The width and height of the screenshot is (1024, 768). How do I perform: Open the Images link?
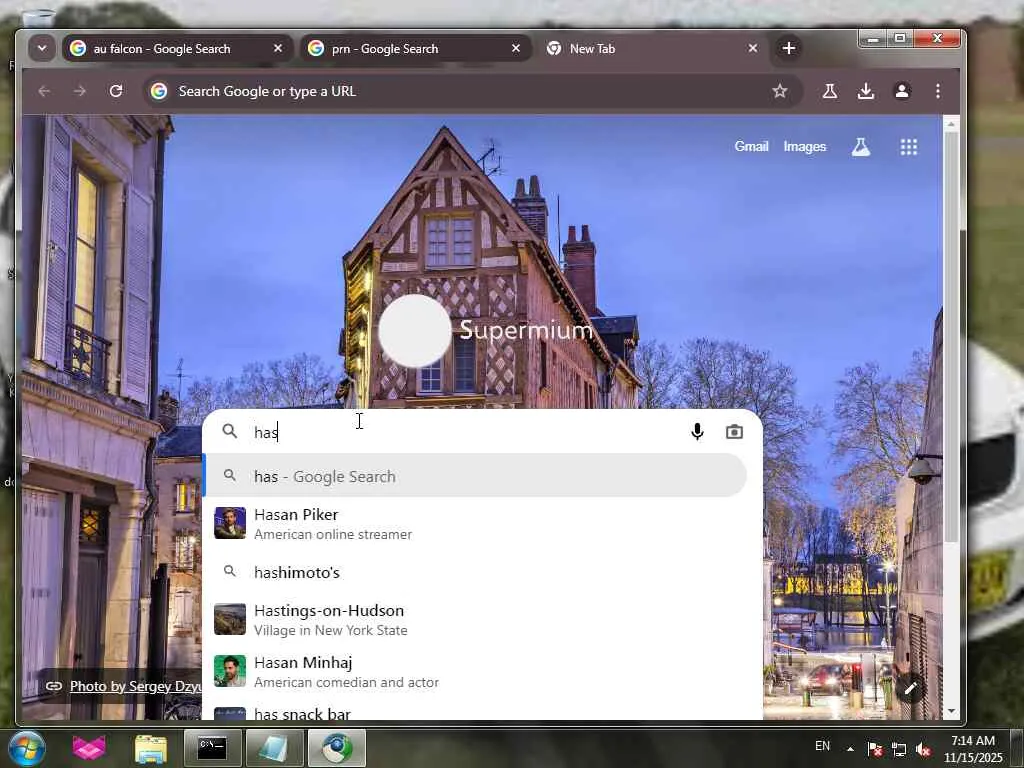[805, 146]
